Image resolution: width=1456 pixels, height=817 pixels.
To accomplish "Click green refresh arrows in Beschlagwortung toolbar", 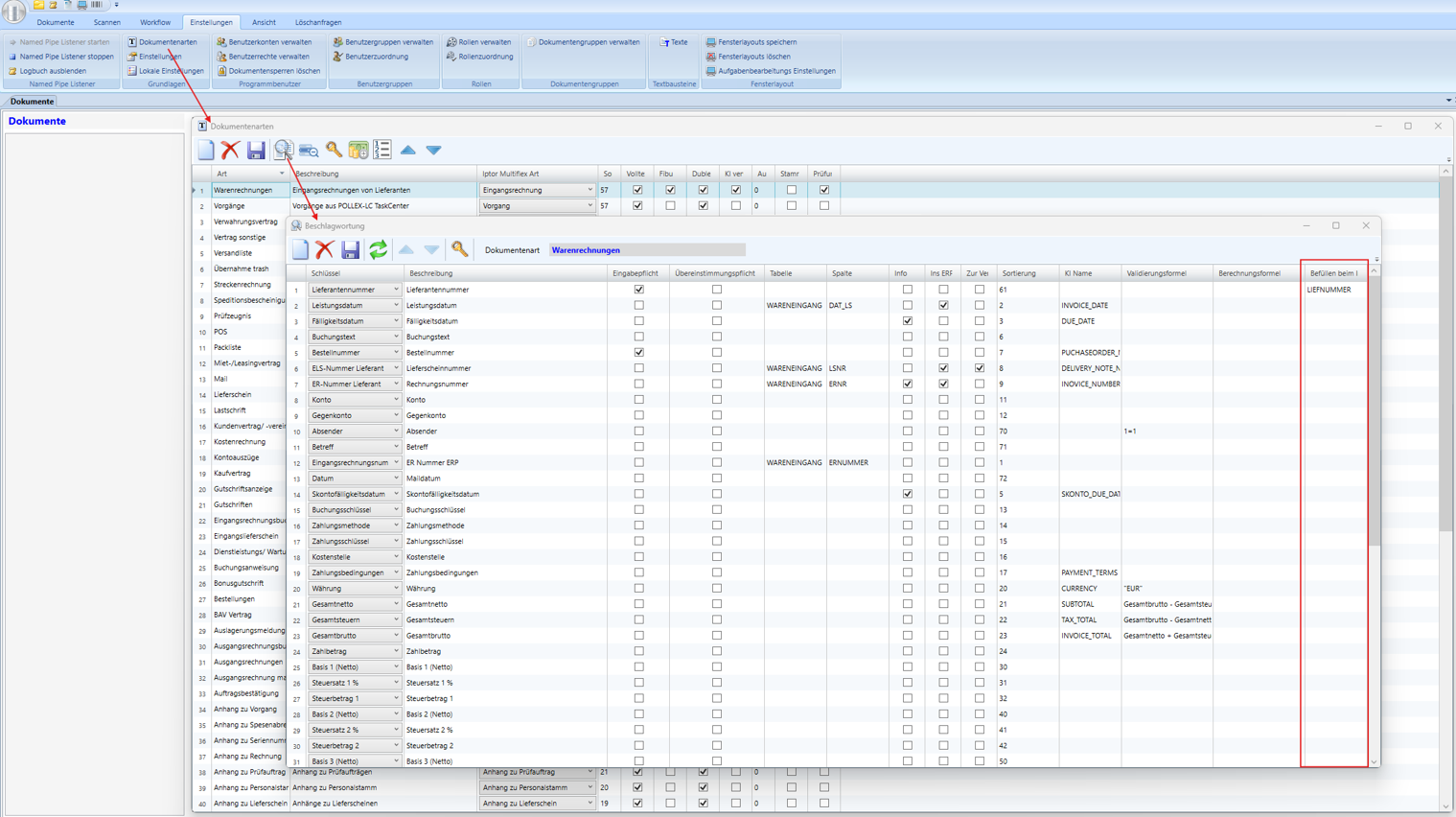I will 379,249.
